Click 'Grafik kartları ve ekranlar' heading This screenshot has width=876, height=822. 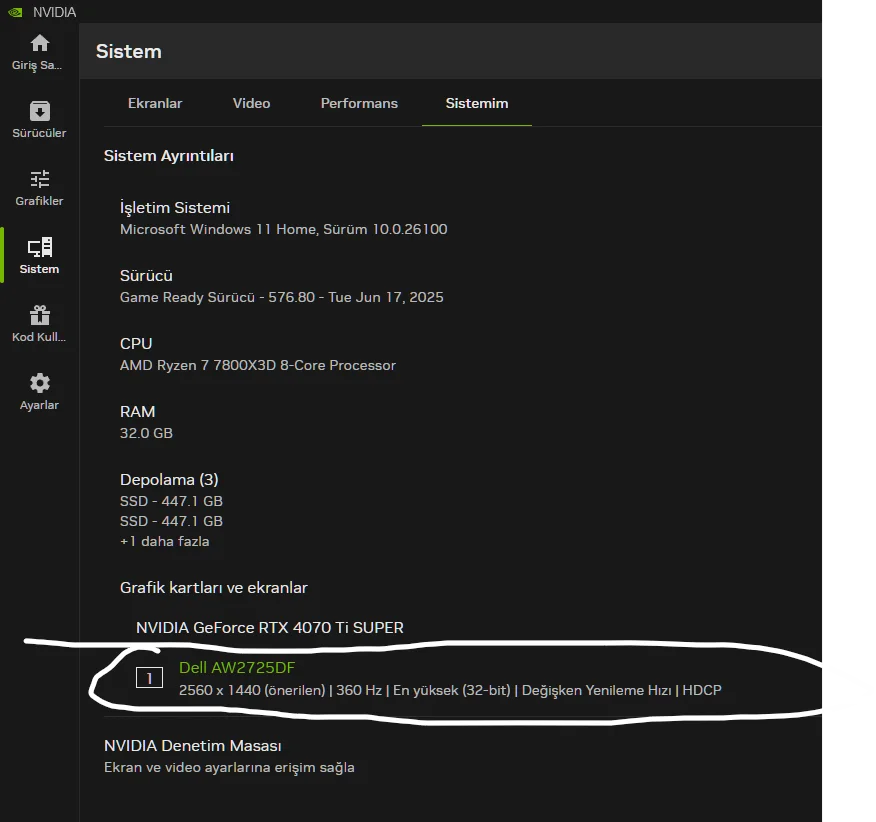coord(213,587)
